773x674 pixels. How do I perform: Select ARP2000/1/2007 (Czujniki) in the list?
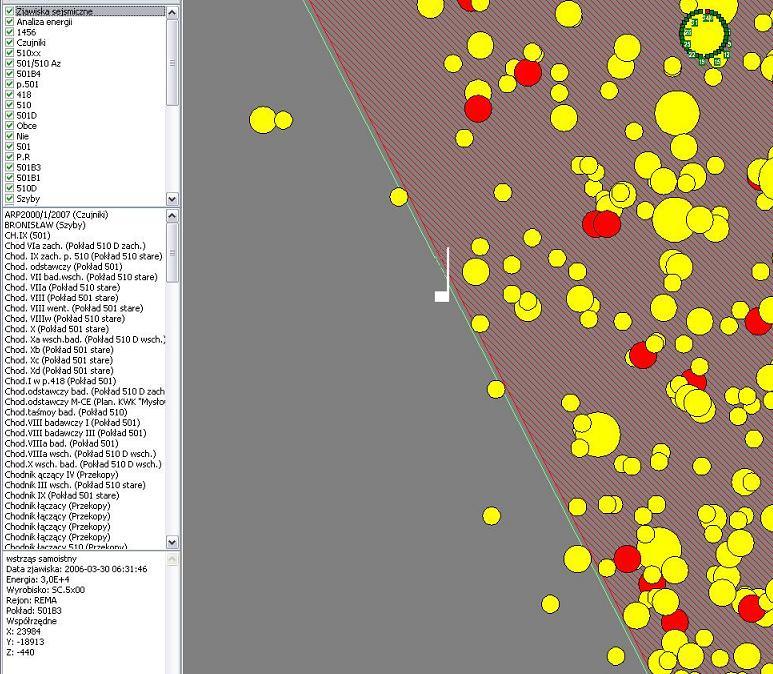(x=56, y=214)
